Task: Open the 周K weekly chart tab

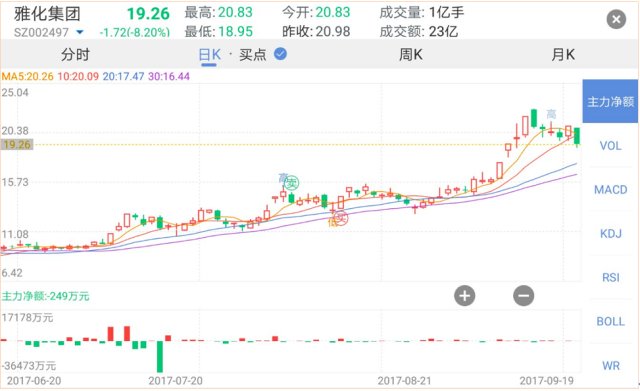Action: [x=410, y=54]
